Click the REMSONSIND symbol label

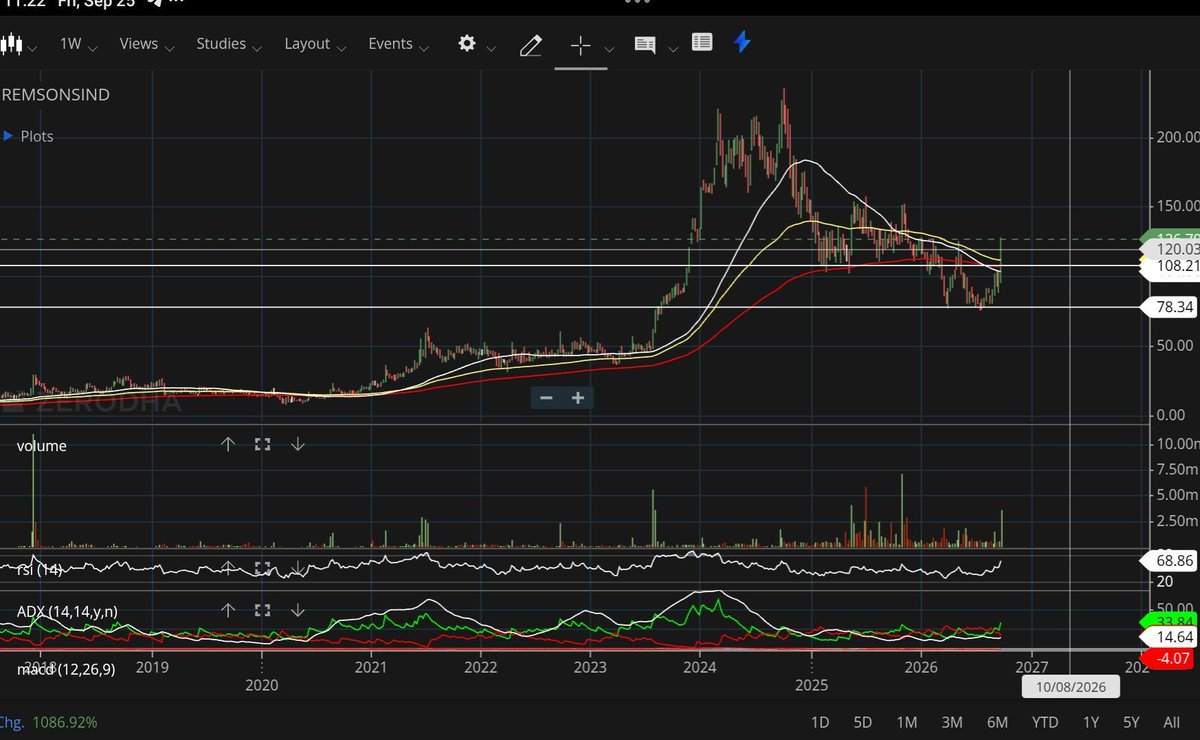55,95
